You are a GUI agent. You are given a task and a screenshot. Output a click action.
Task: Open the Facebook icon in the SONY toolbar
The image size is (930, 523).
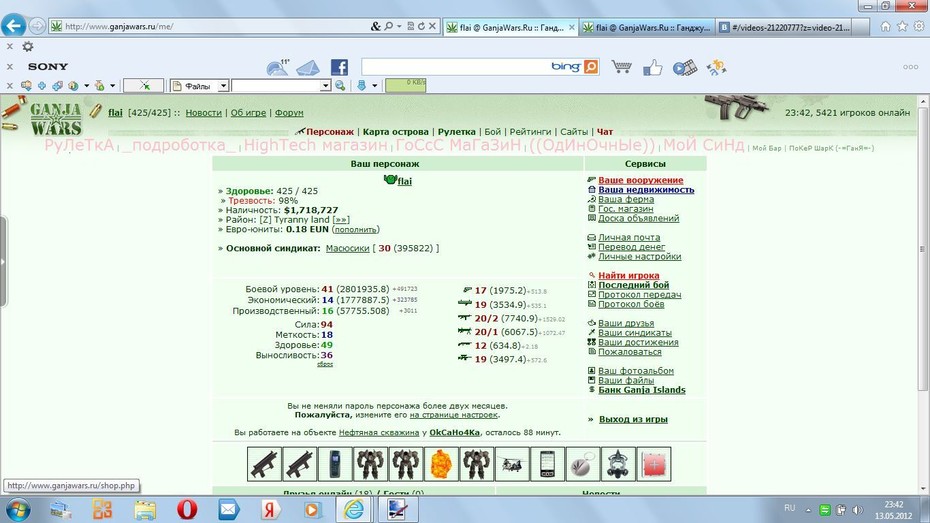click(x=339, y=67)
